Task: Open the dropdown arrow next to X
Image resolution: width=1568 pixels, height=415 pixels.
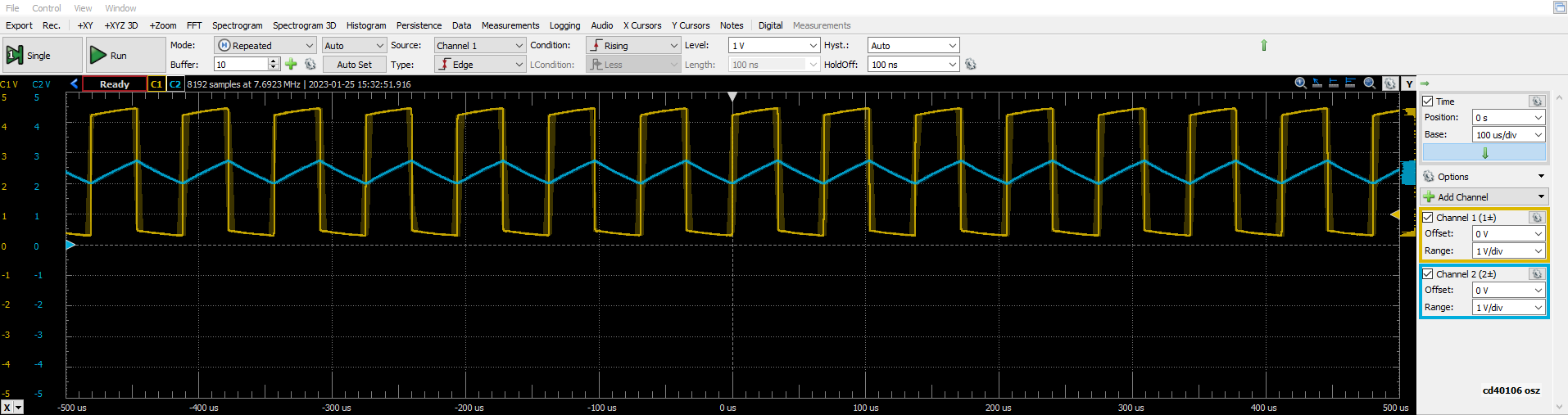Action: 19,408
